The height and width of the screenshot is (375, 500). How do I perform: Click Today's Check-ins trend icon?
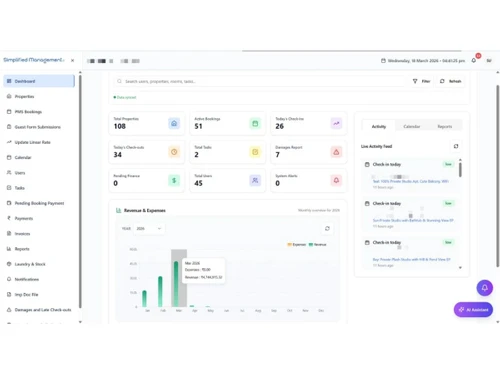(336, 124)
